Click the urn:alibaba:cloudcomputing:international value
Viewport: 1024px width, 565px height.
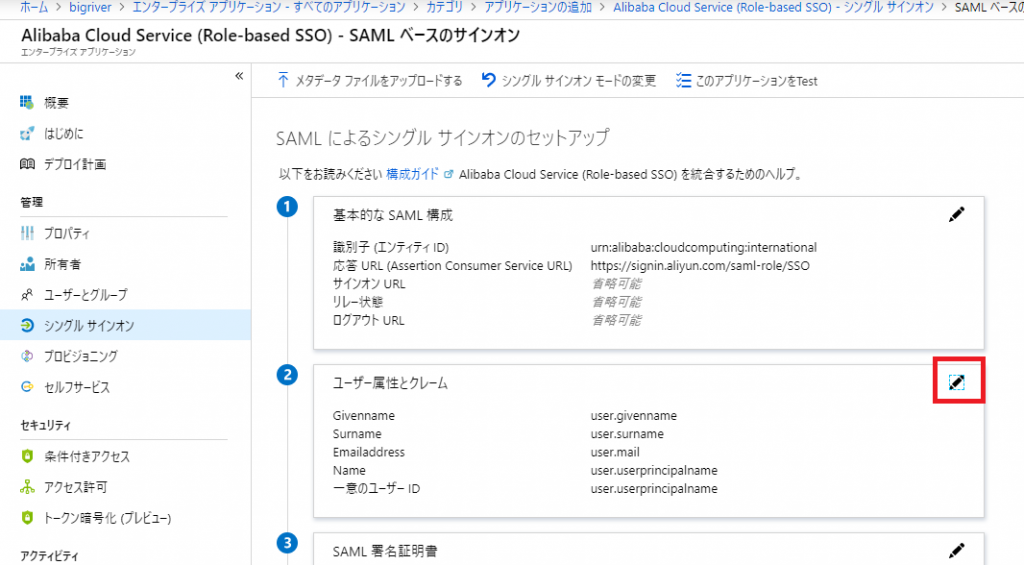[703, 248]
